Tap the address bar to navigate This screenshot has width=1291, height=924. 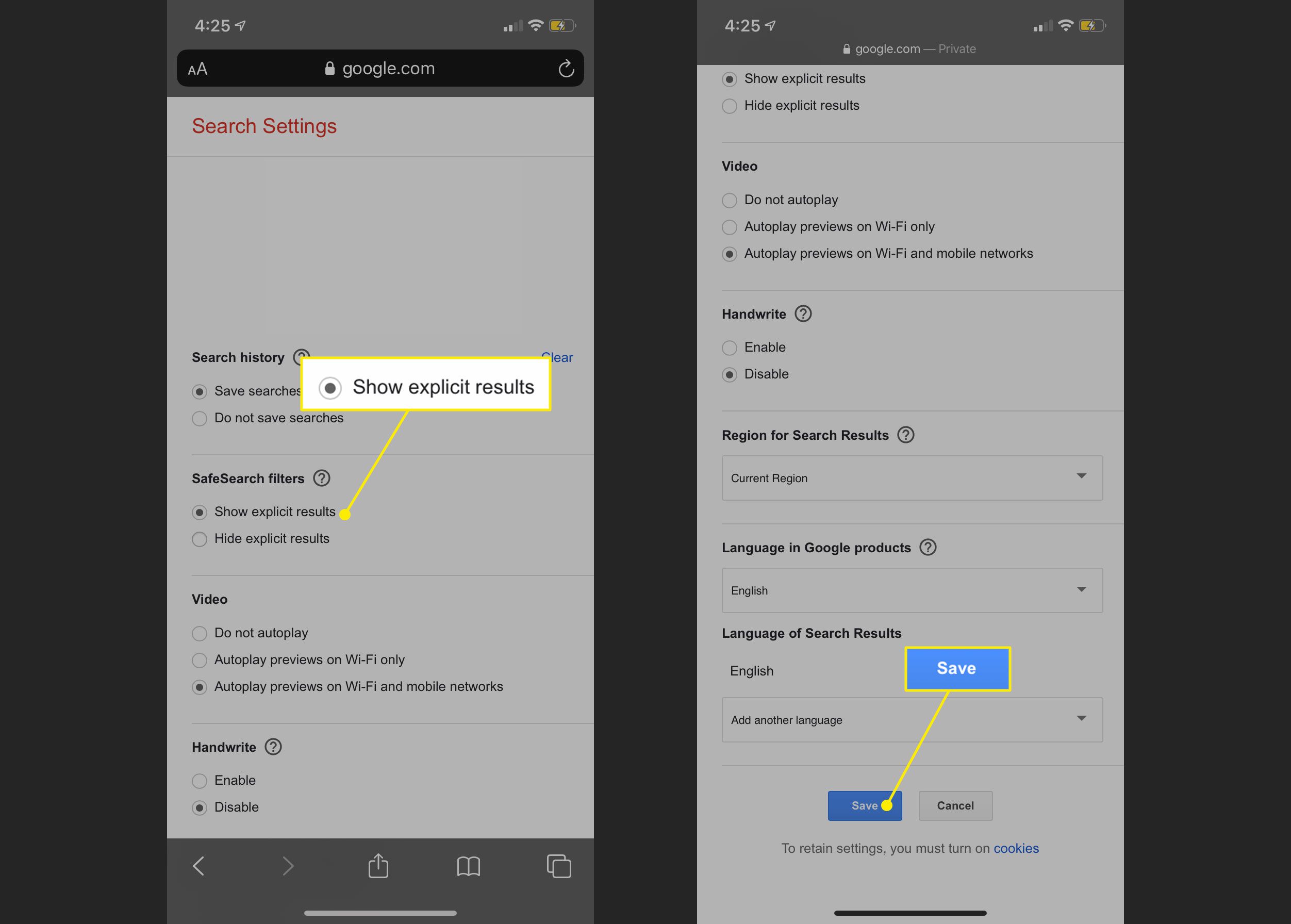tap(382, 67)
